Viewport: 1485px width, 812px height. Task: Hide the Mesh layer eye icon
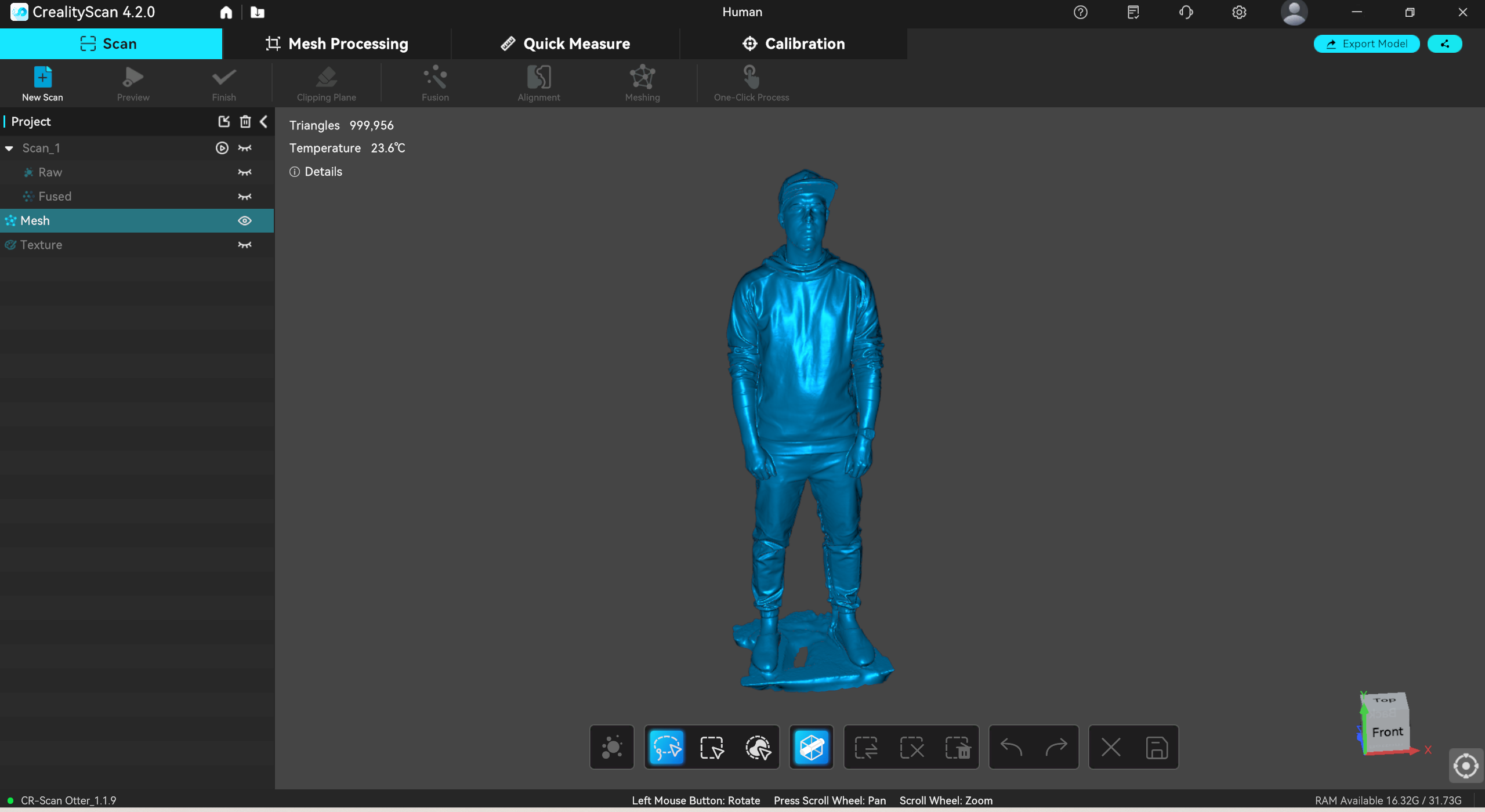click(245, 220)
